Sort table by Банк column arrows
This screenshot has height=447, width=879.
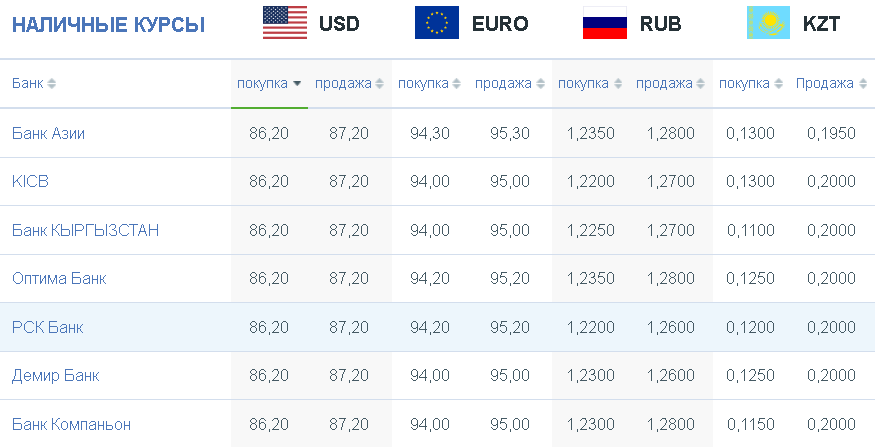coord(52,84)
